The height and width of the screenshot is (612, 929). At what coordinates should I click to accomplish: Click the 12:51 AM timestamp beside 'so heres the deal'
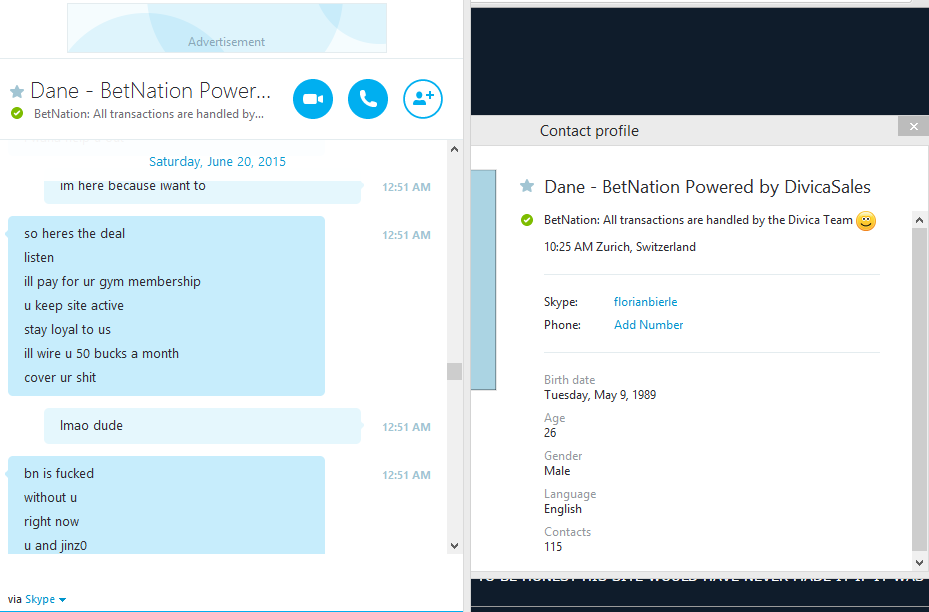[406, 235]
